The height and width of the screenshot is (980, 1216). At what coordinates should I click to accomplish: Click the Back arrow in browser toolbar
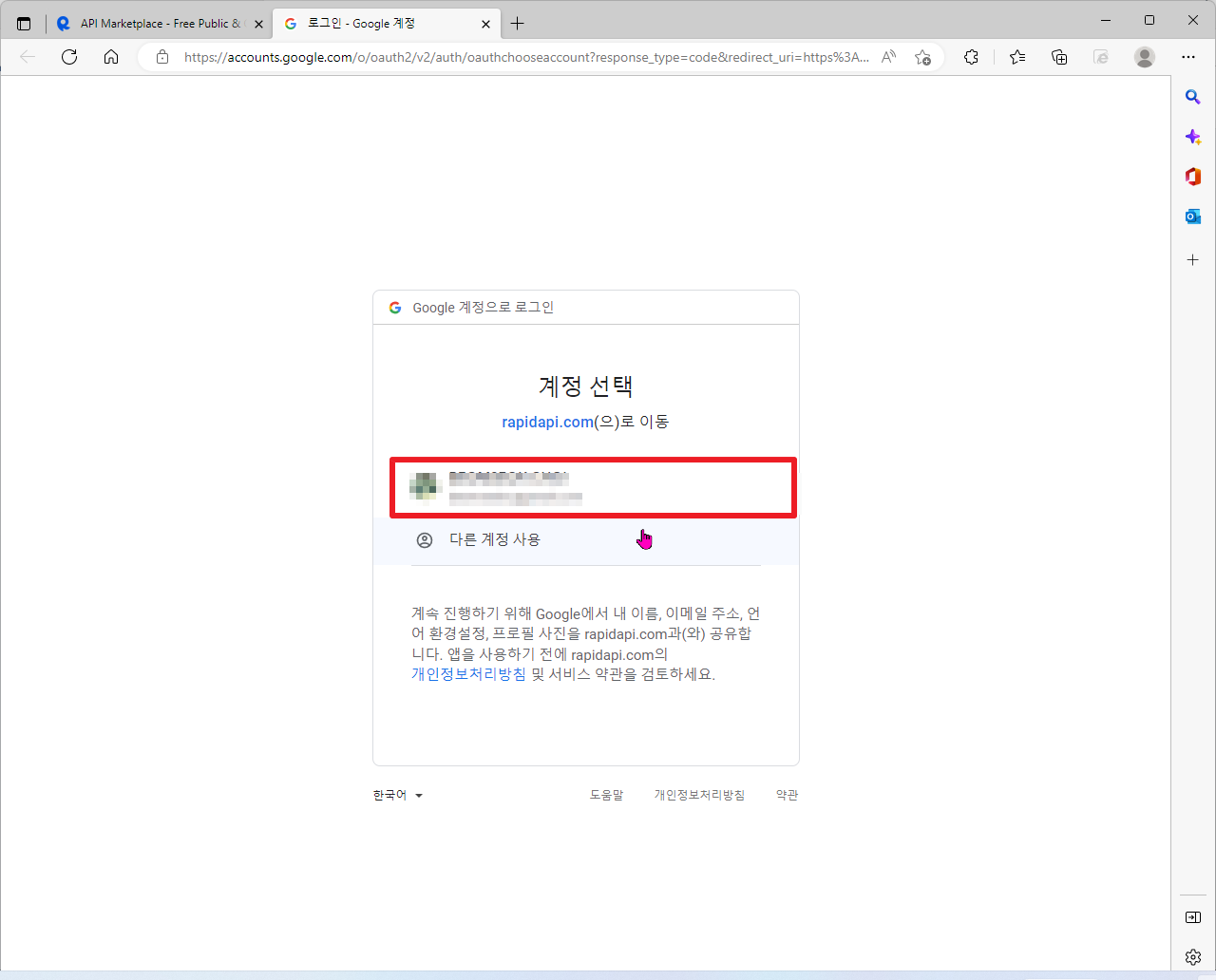28,57
